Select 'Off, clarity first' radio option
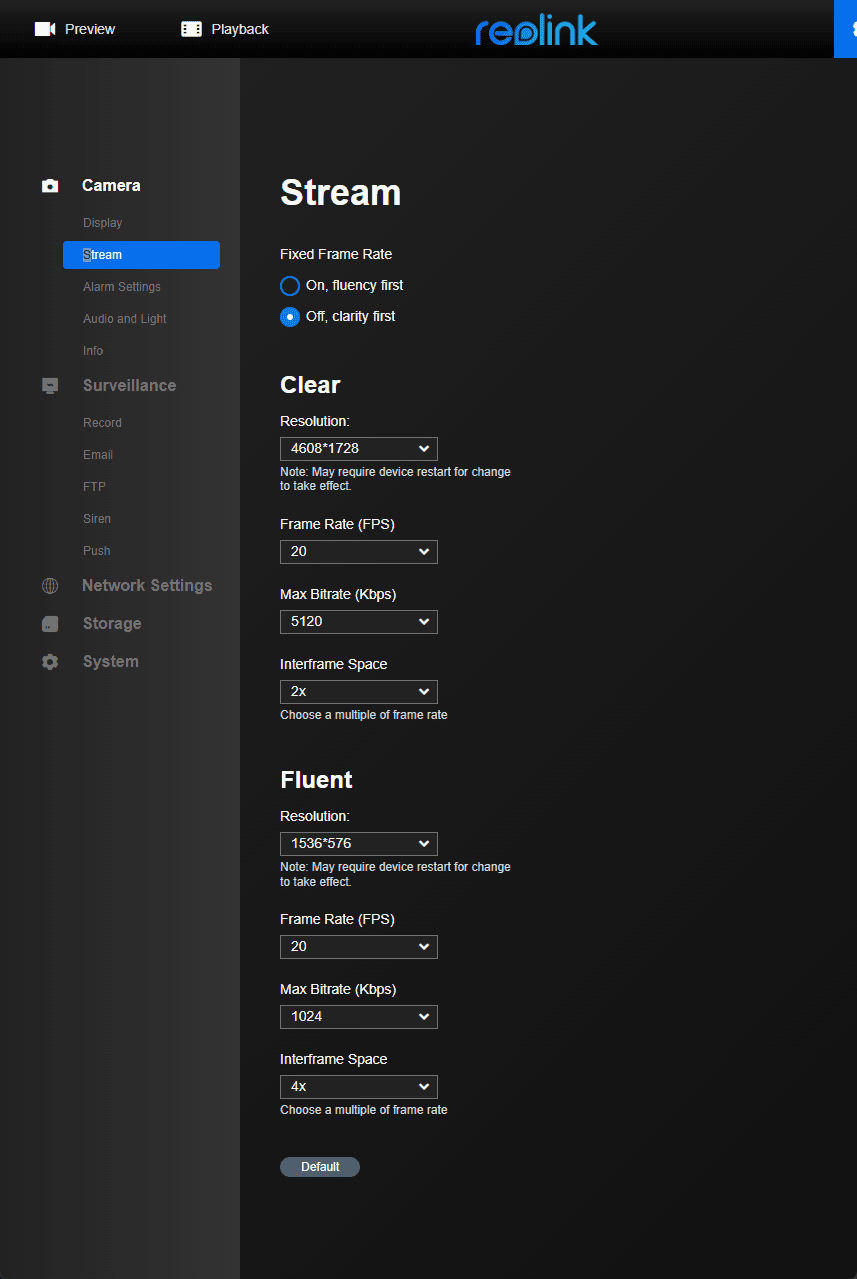Image resolution: width=857 pixels, height=1279 pixels. pos(290,317)
